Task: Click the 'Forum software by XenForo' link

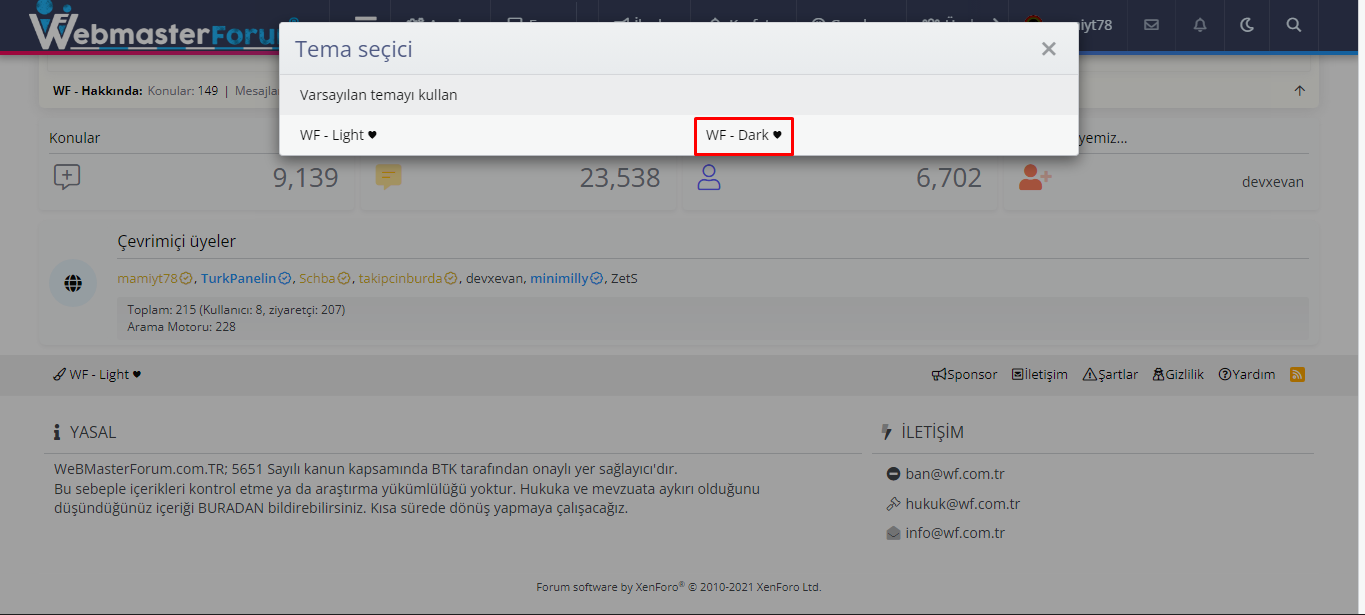Action: tap(678, 587)
